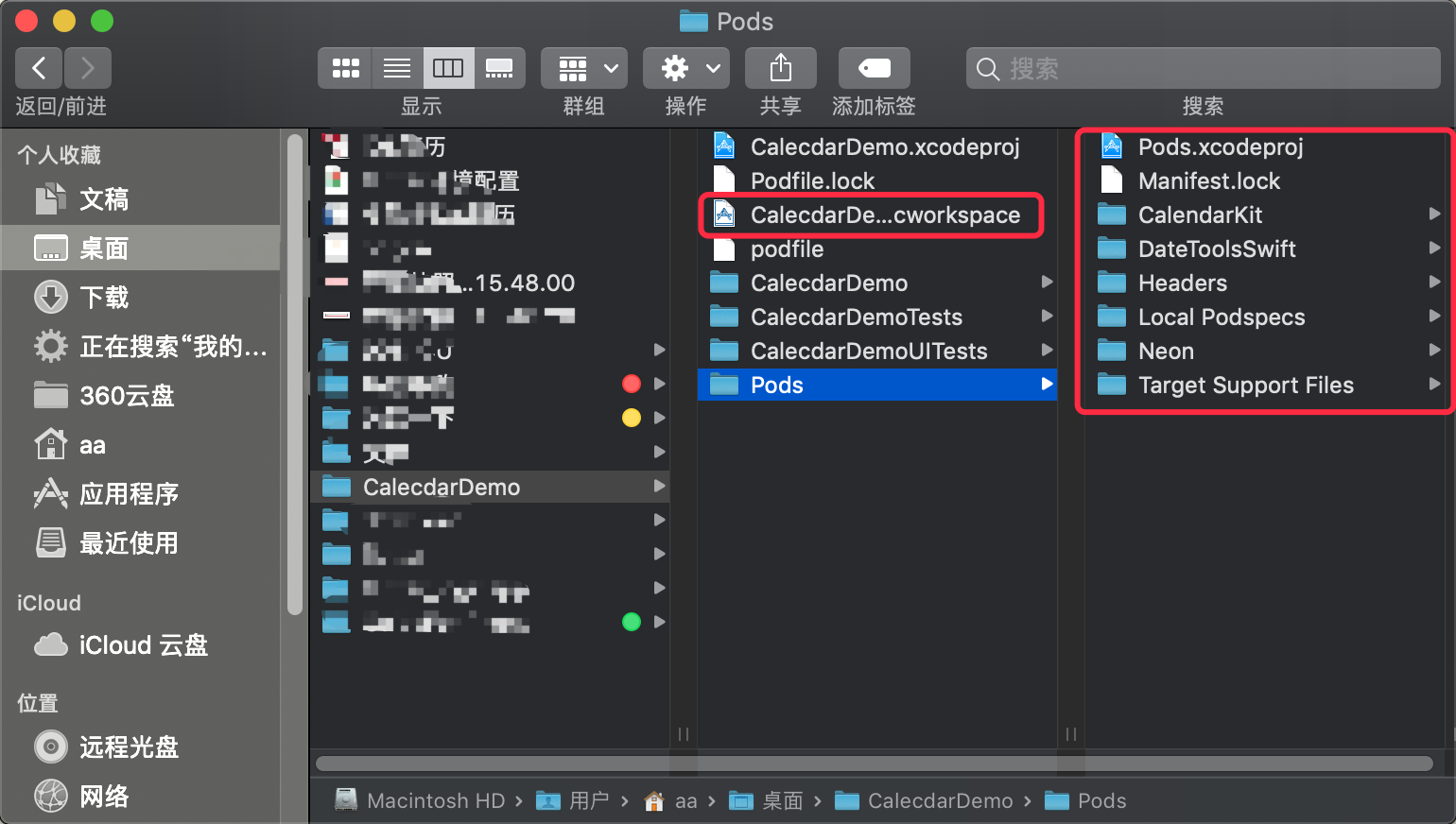Switch to icon view
Viewport: 1456px width, 824px height.
point(345,68)
